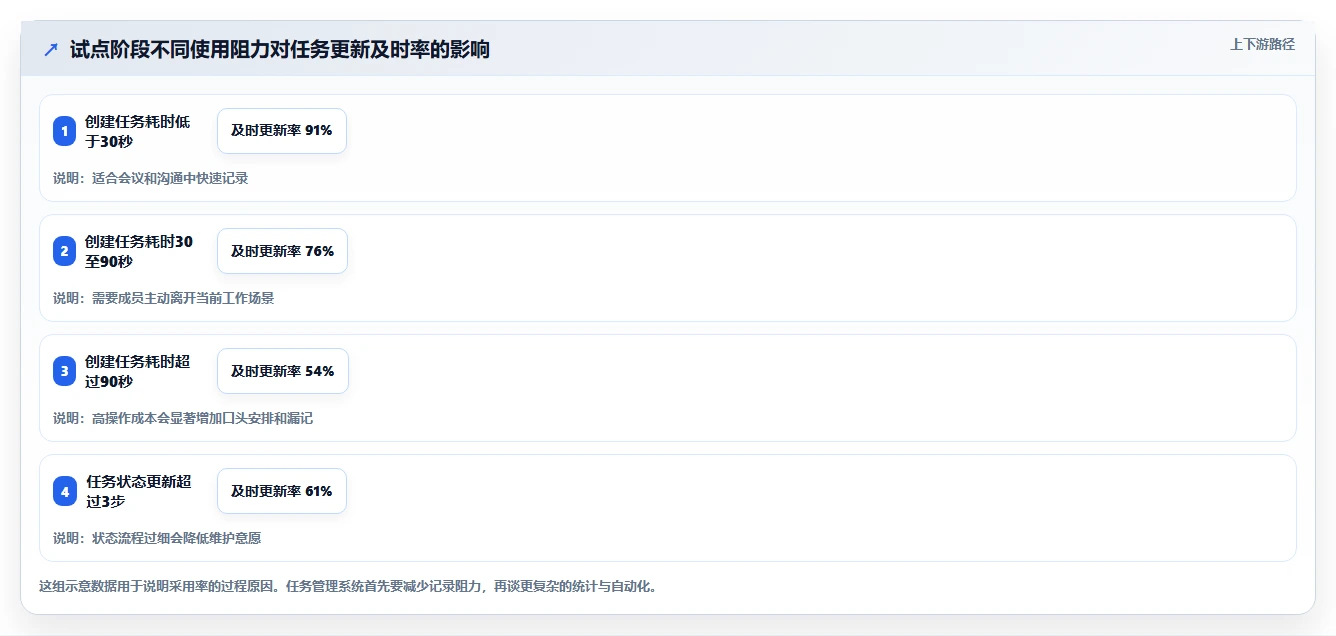Click the arrow icon beside the panel title
This screenshot has height=636, width=1336.
50,50
